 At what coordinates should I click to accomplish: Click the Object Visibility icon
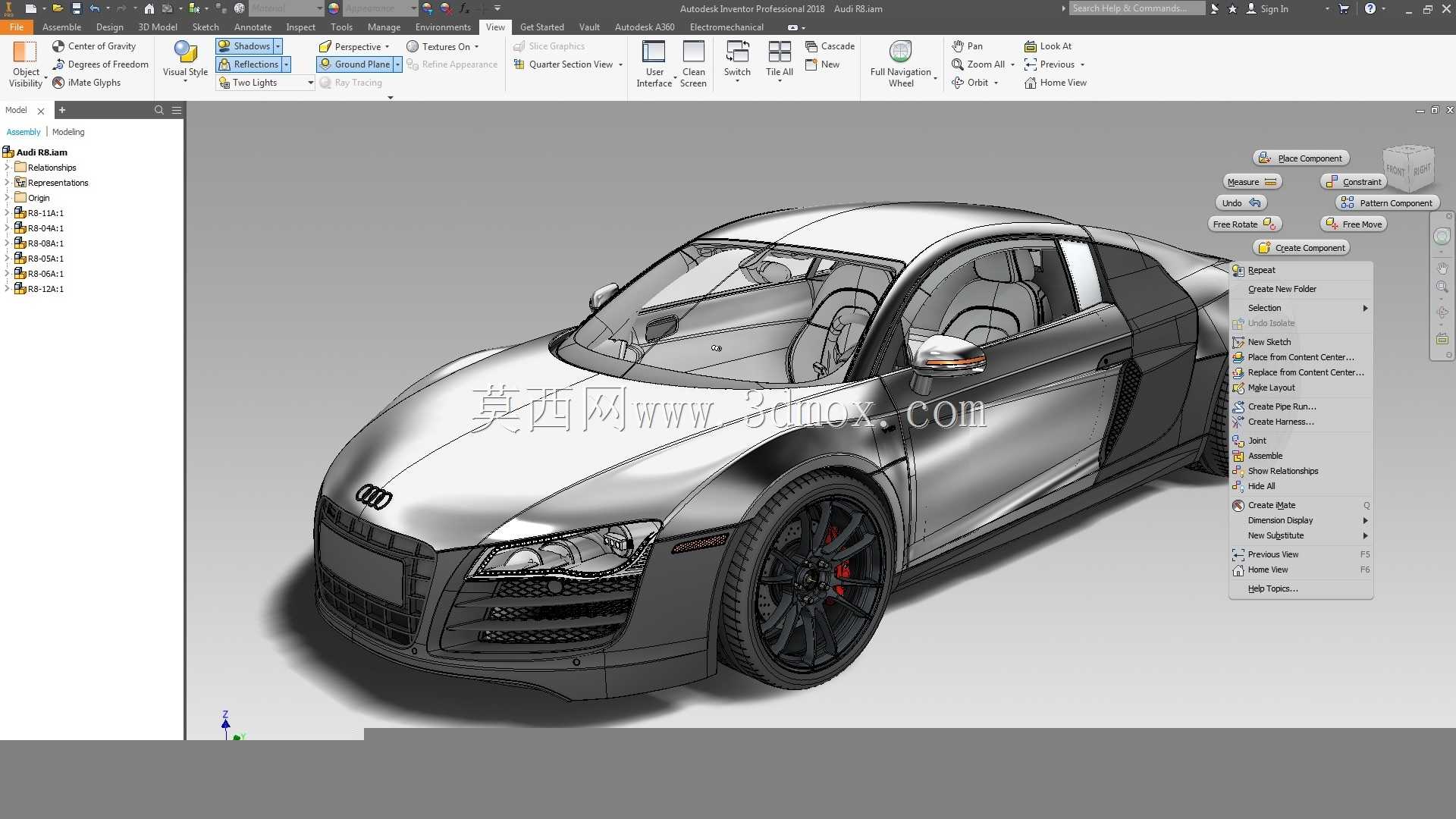pyautogui.click(x=25, y=52)
